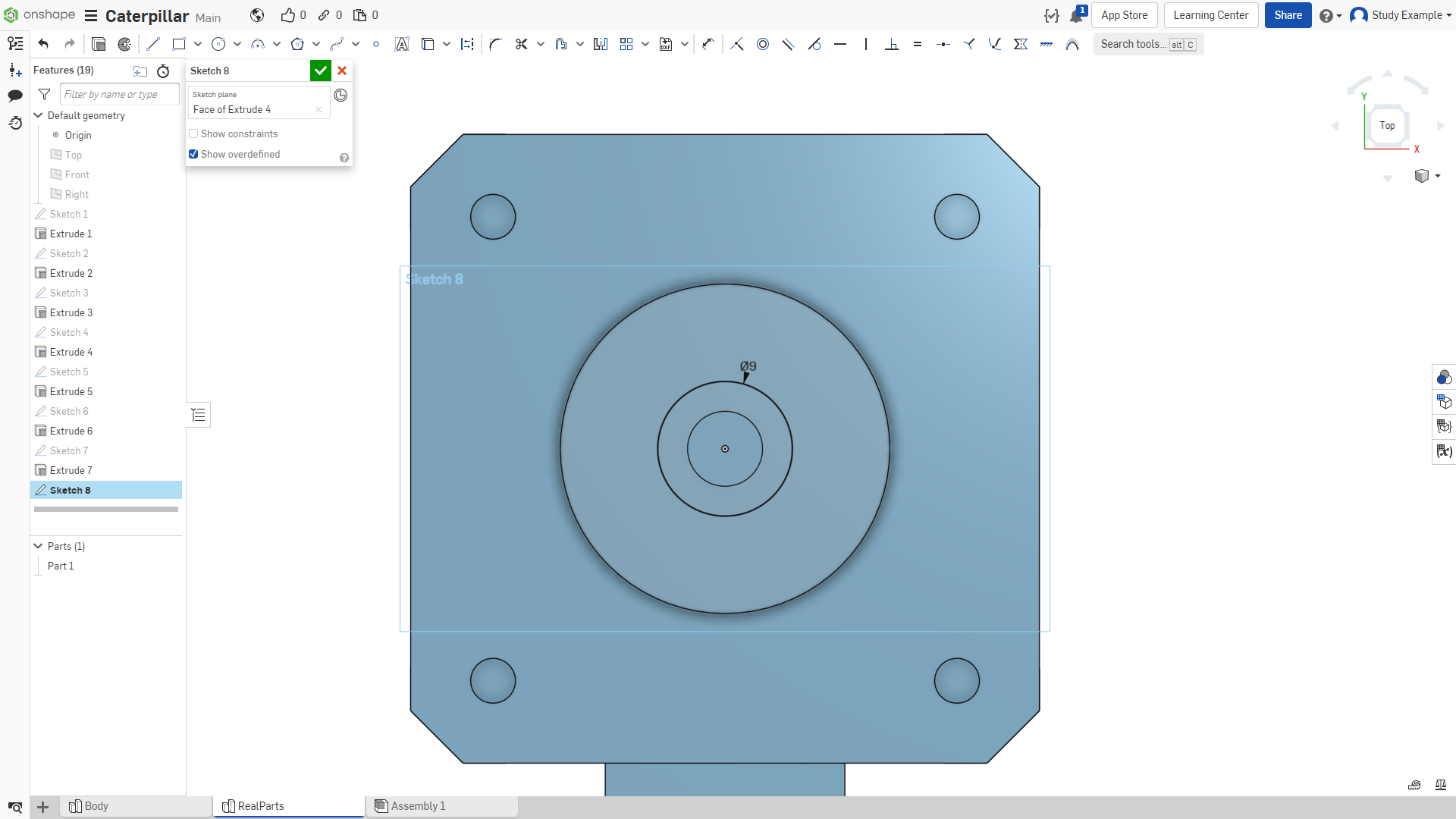Click the Filter by name or type field

[119, 94]
